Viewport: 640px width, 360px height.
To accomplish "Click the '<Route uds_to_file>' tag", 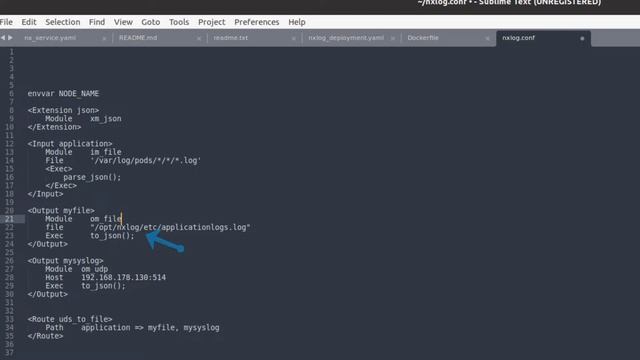I will [70, 319].
